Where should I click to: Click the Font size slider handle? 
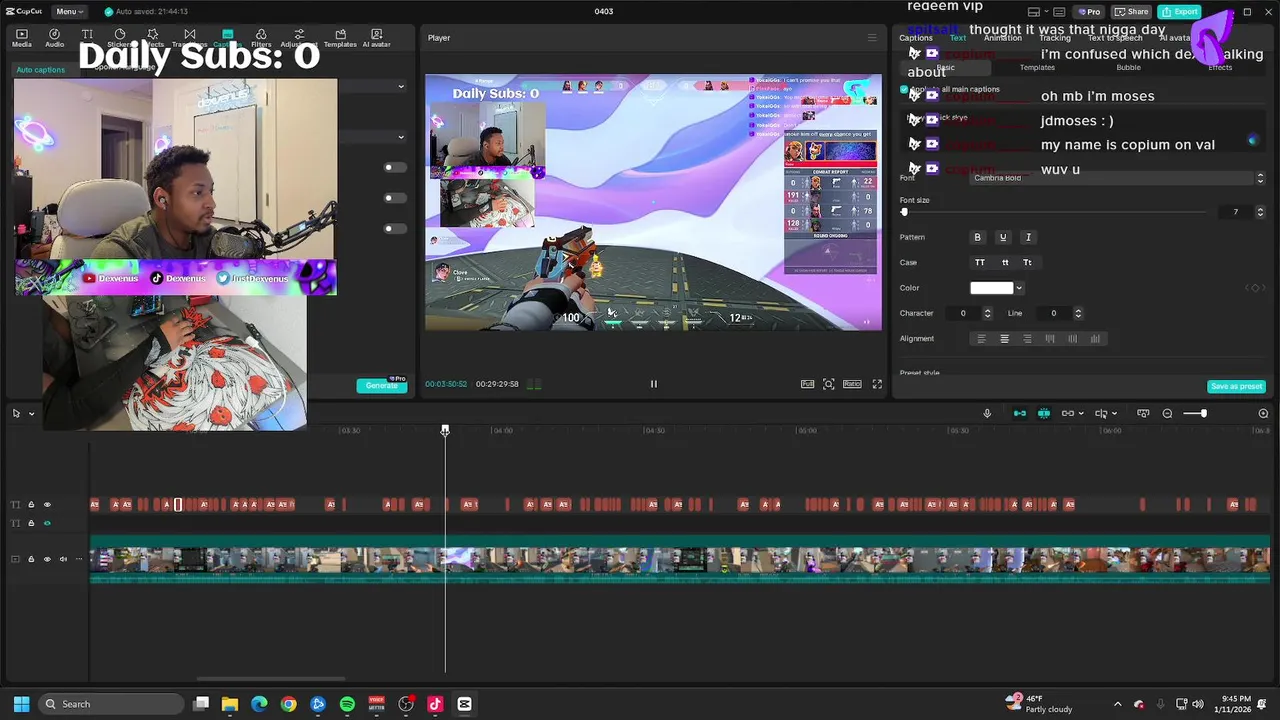tap(905, 212)
